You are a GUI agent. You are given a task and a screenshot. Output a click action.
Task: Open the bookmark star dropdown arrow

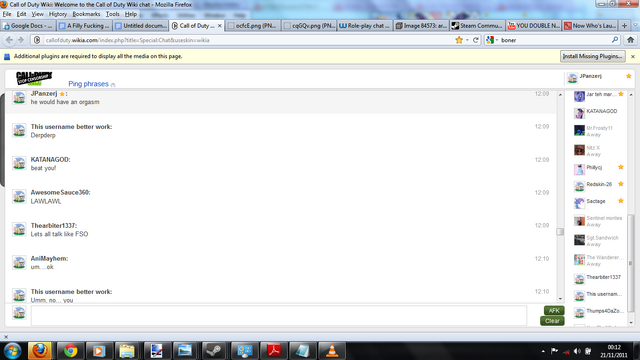pyautogui.click(x=467, y=40)
